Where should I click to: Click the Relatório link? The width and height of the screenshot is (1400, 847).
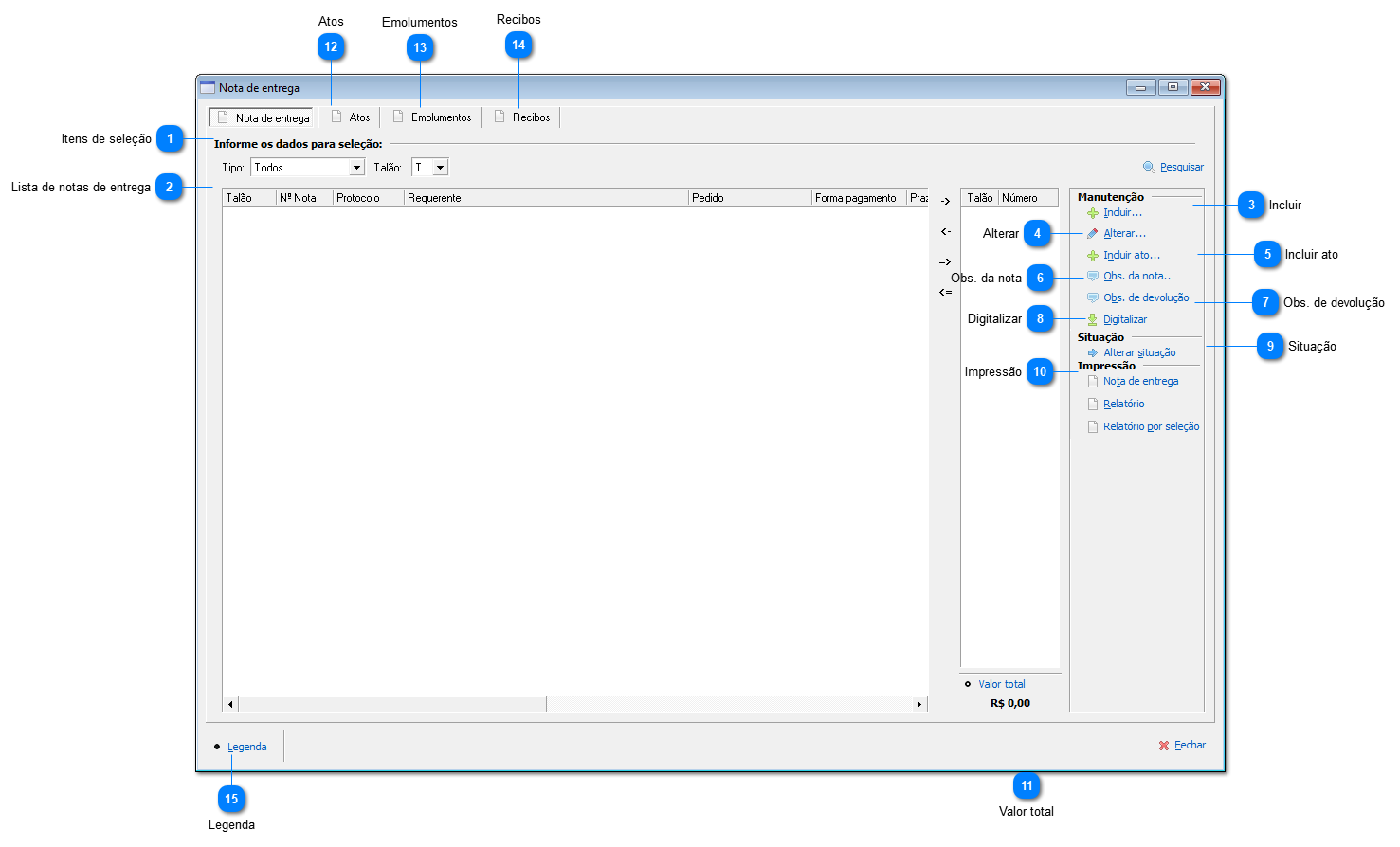[1124, 405]
